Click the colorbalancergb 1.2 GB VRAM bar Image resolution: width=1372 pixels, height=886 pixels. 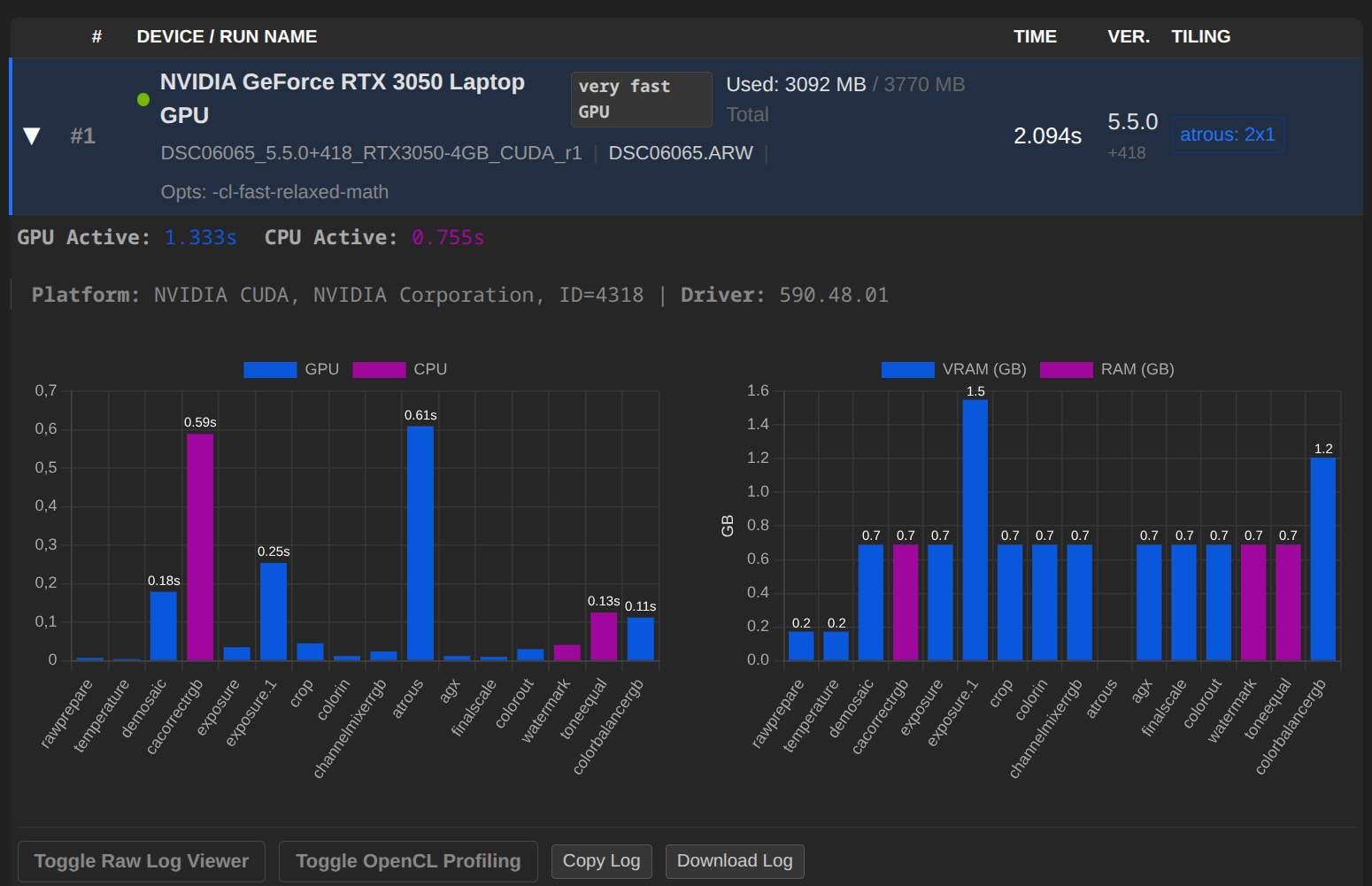point(1322,559)
